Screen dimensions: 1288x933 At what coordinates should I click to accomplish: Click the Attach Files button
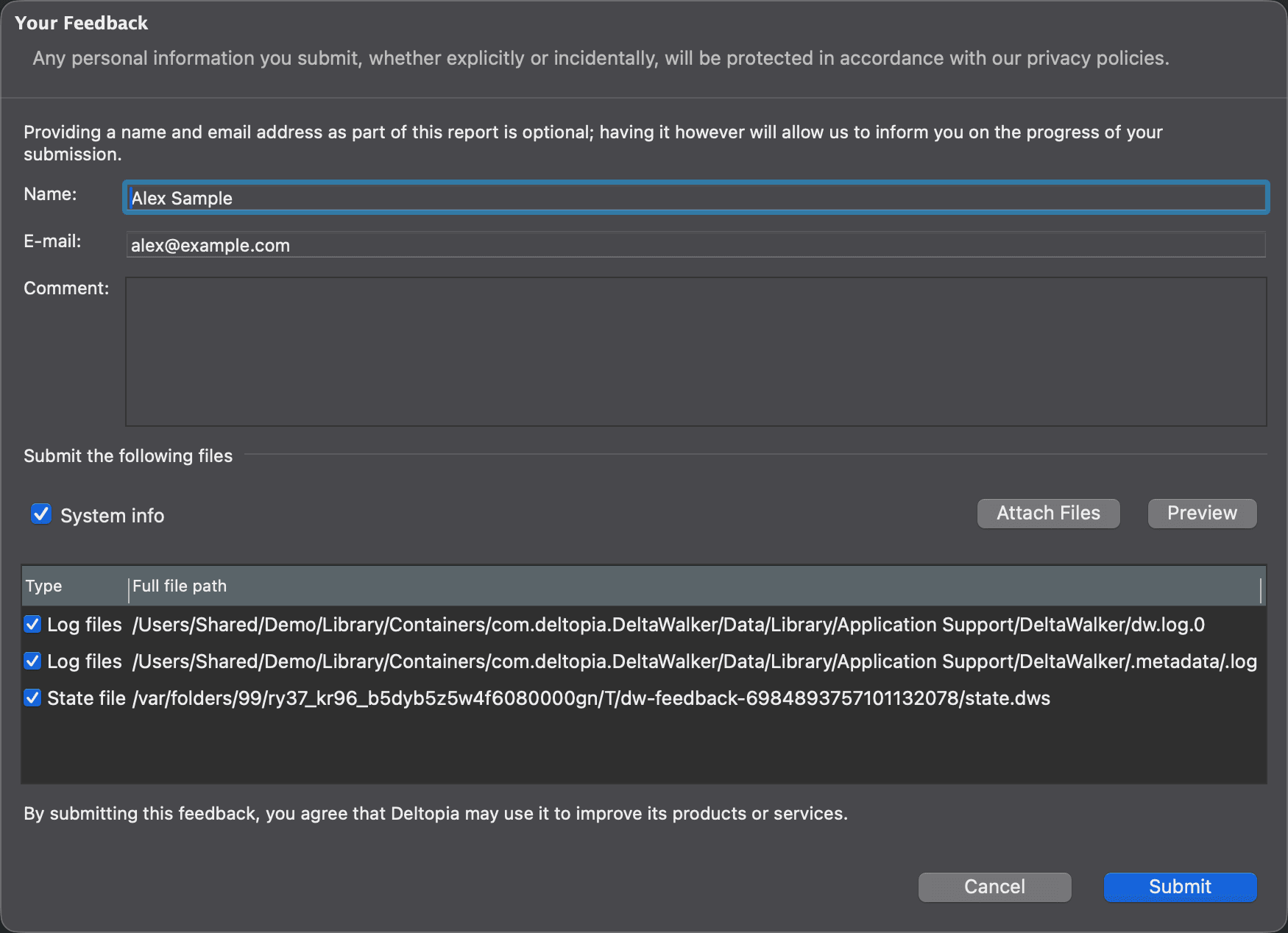click(1048, 514)
